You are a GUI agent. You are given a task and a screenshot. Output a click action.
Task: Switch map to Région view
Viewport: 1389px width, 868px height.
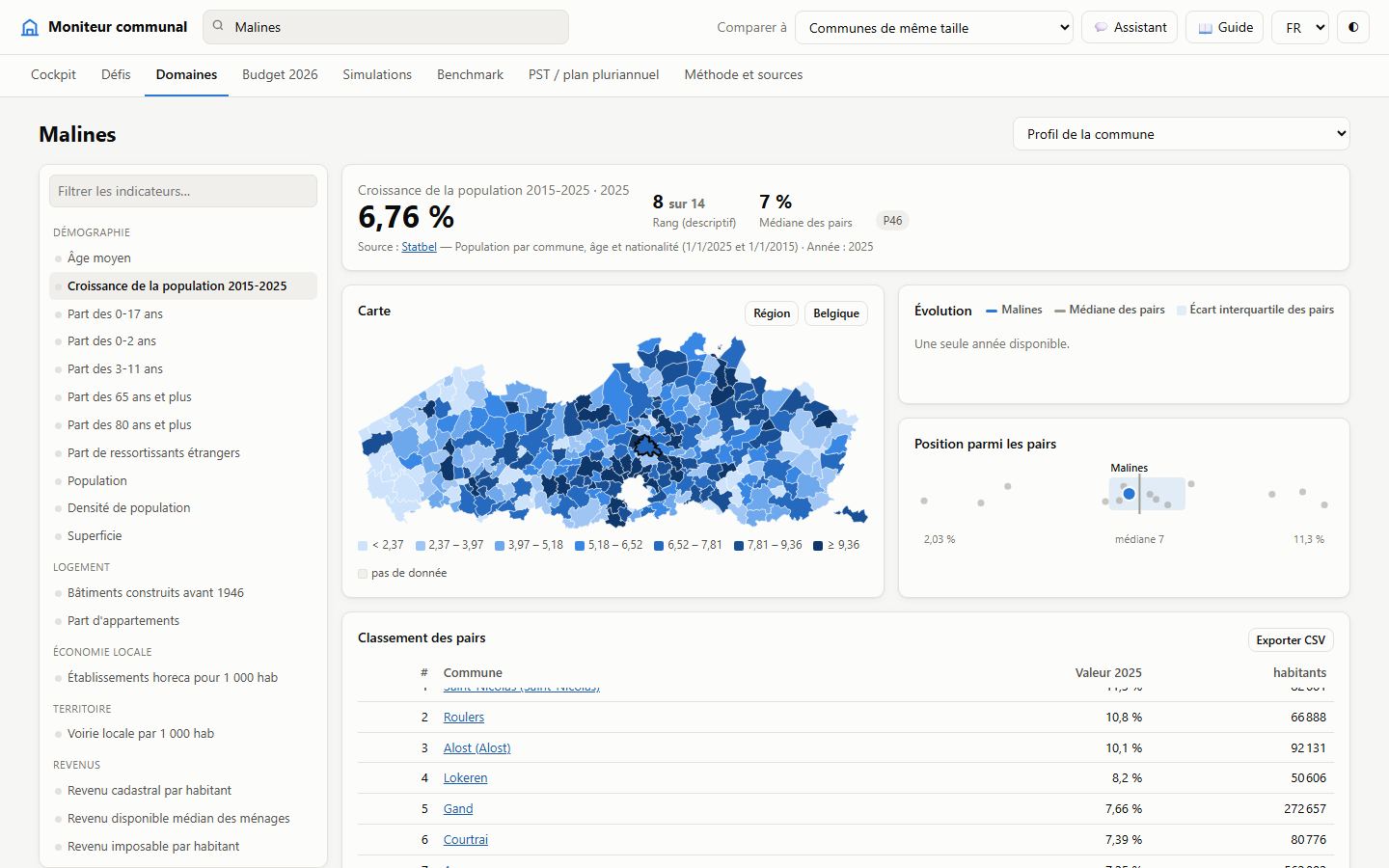pyautogui.click(x=772, y=313)
